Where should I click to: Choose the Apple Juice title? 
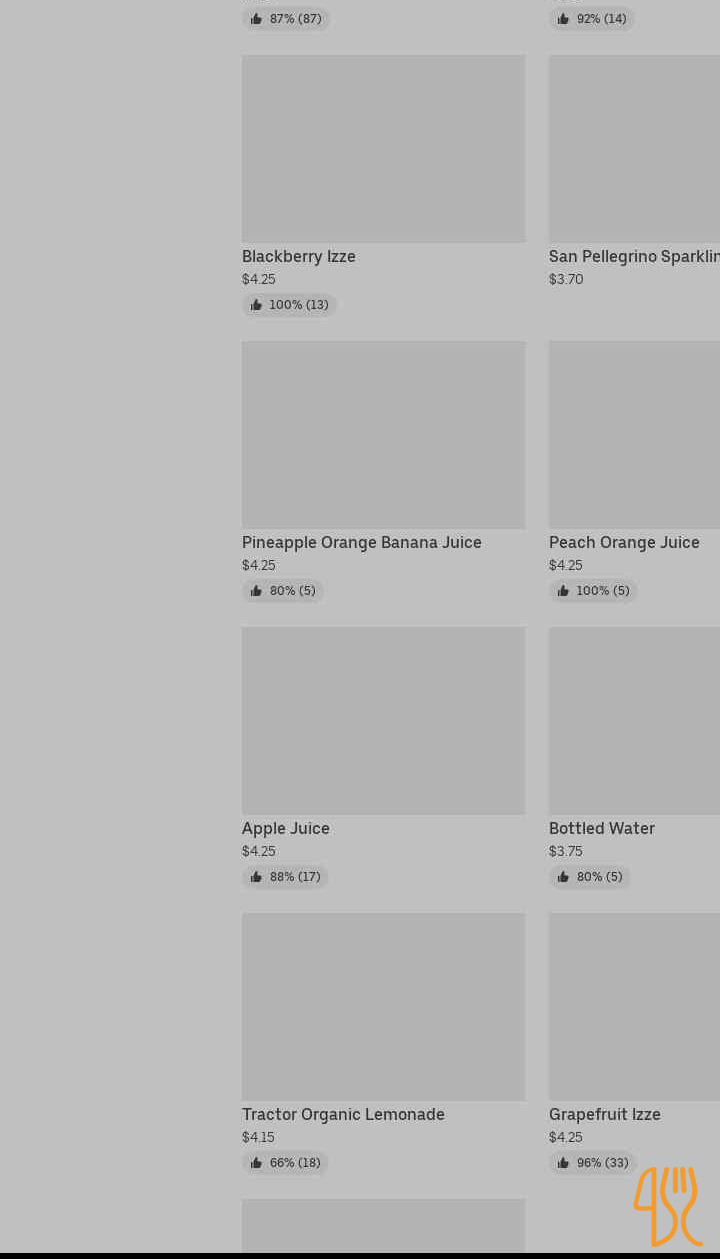coord(286,829)
